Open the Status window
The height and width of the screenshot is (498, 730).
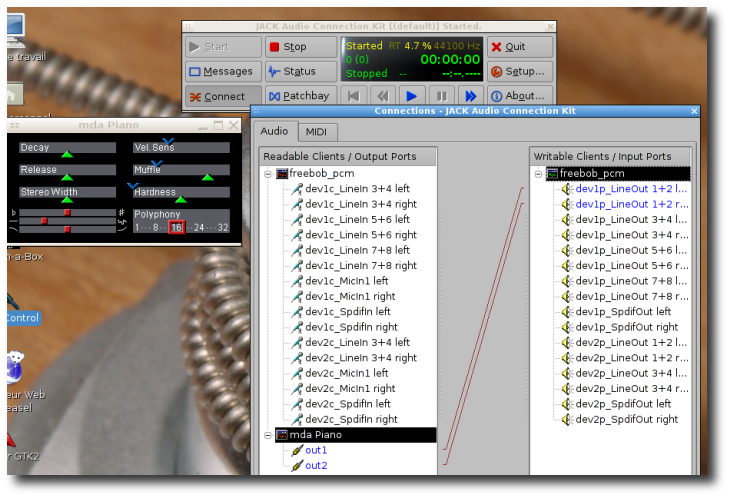tap(301, 71)
